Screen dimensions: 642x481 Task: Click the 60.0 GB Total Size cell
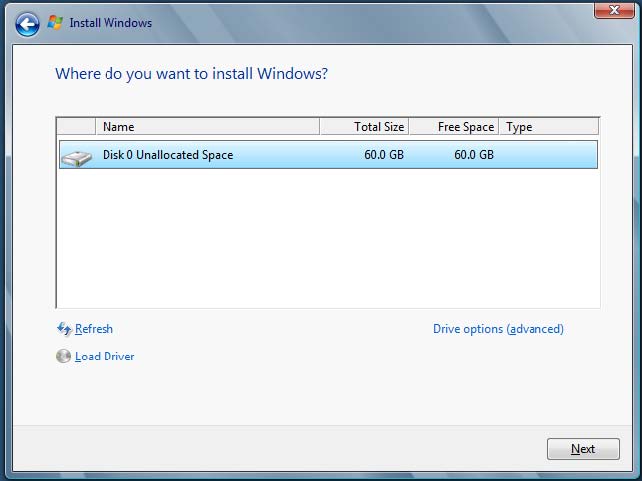pyautogui.click(x=384, y=155)
